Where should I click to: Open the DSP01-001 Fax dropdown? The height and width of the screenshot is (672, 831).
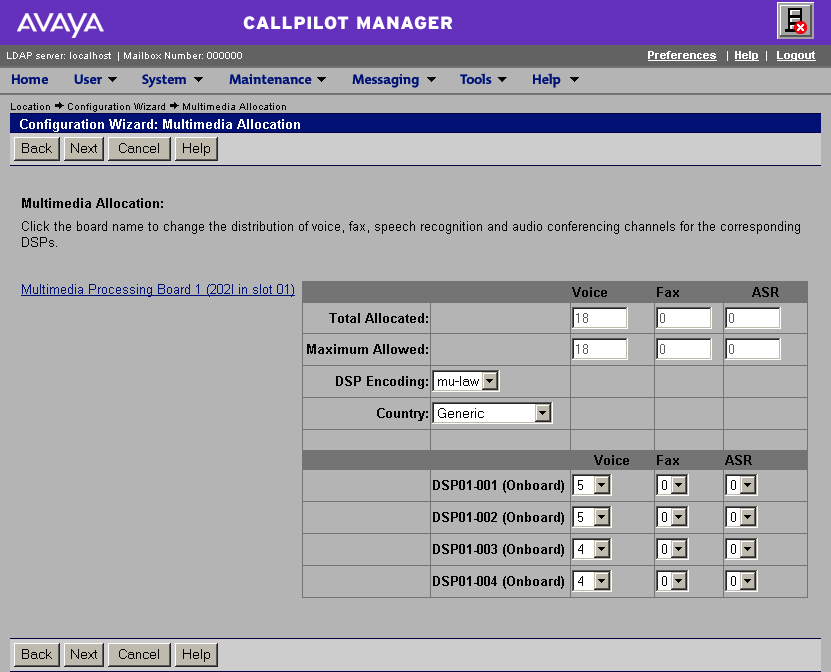click(672, 485)
